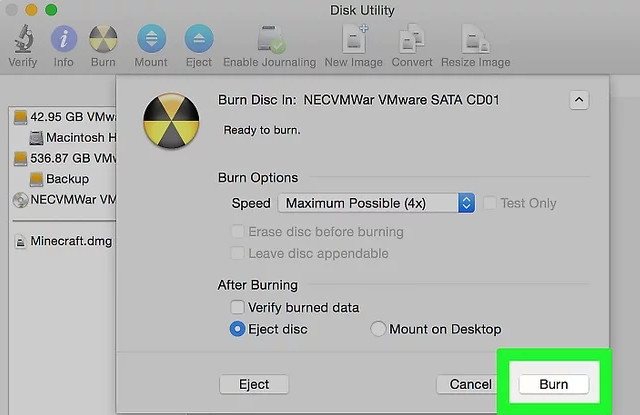The width and height of the screenshot is (640, 415).
Task: Open the Info toolbar icon
Action: (64, 39)
